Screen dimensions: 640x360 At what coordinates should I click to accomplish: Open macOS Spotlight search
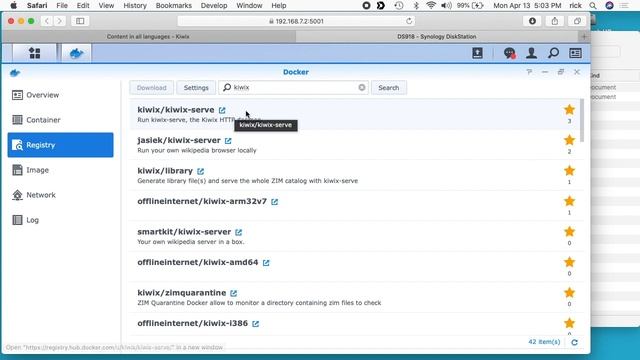593,6
